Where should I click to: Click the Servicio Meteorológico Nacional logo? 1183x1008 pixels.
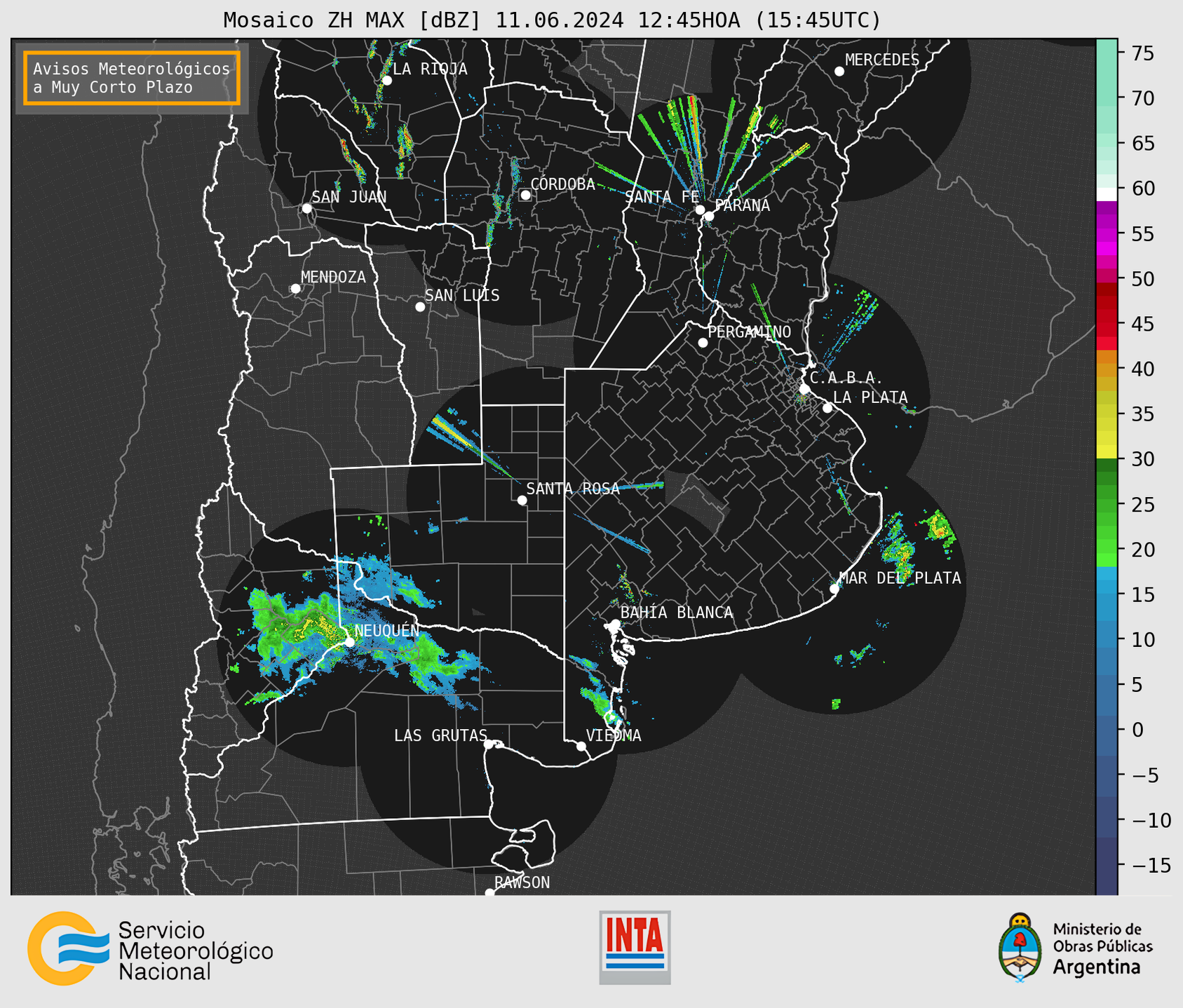coord(150,948)
